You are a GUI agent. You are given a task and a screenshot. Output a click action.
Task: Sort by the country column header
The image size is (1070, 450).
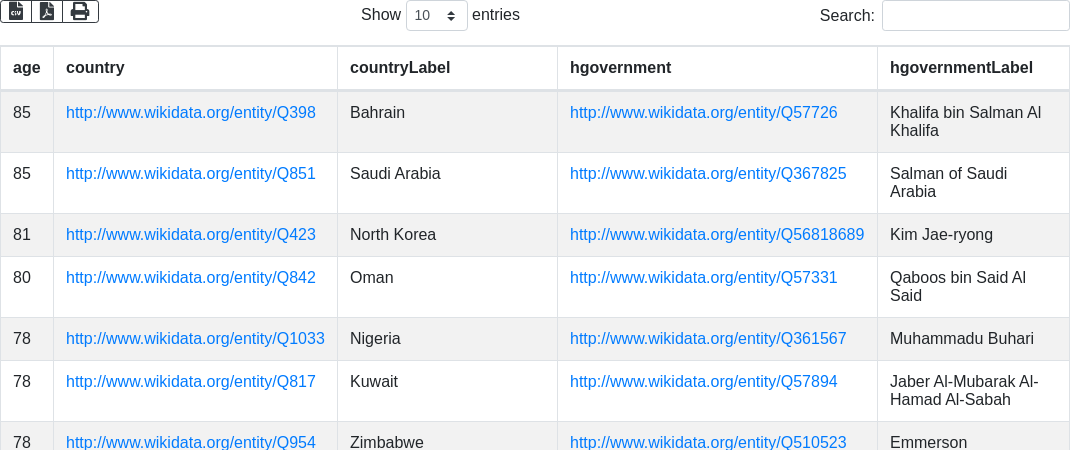click(95, 68)
